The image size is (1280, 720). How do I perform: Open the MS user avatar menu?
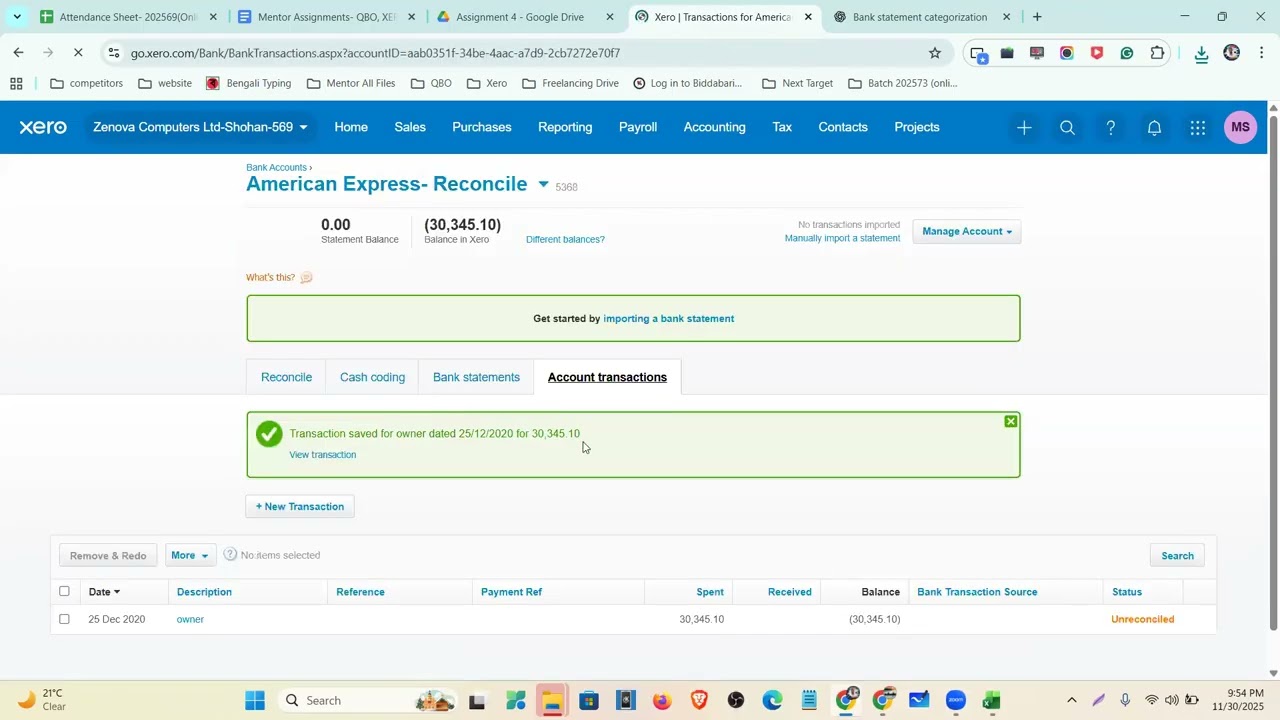click(1241, 127)
